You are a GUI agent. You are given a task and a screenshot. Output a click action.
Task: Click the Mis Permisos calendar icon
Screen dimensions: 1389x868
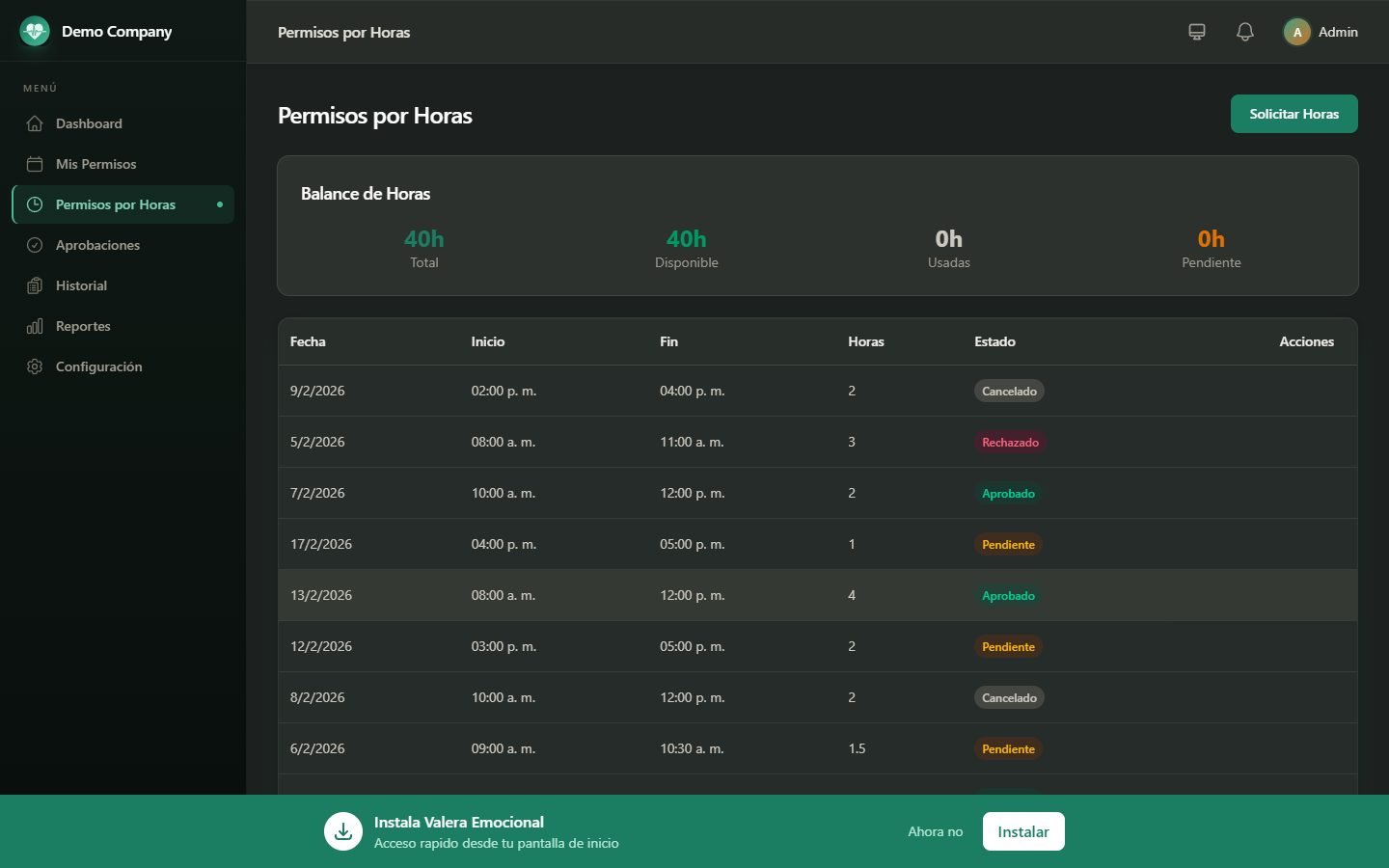[x=35, y=164]
